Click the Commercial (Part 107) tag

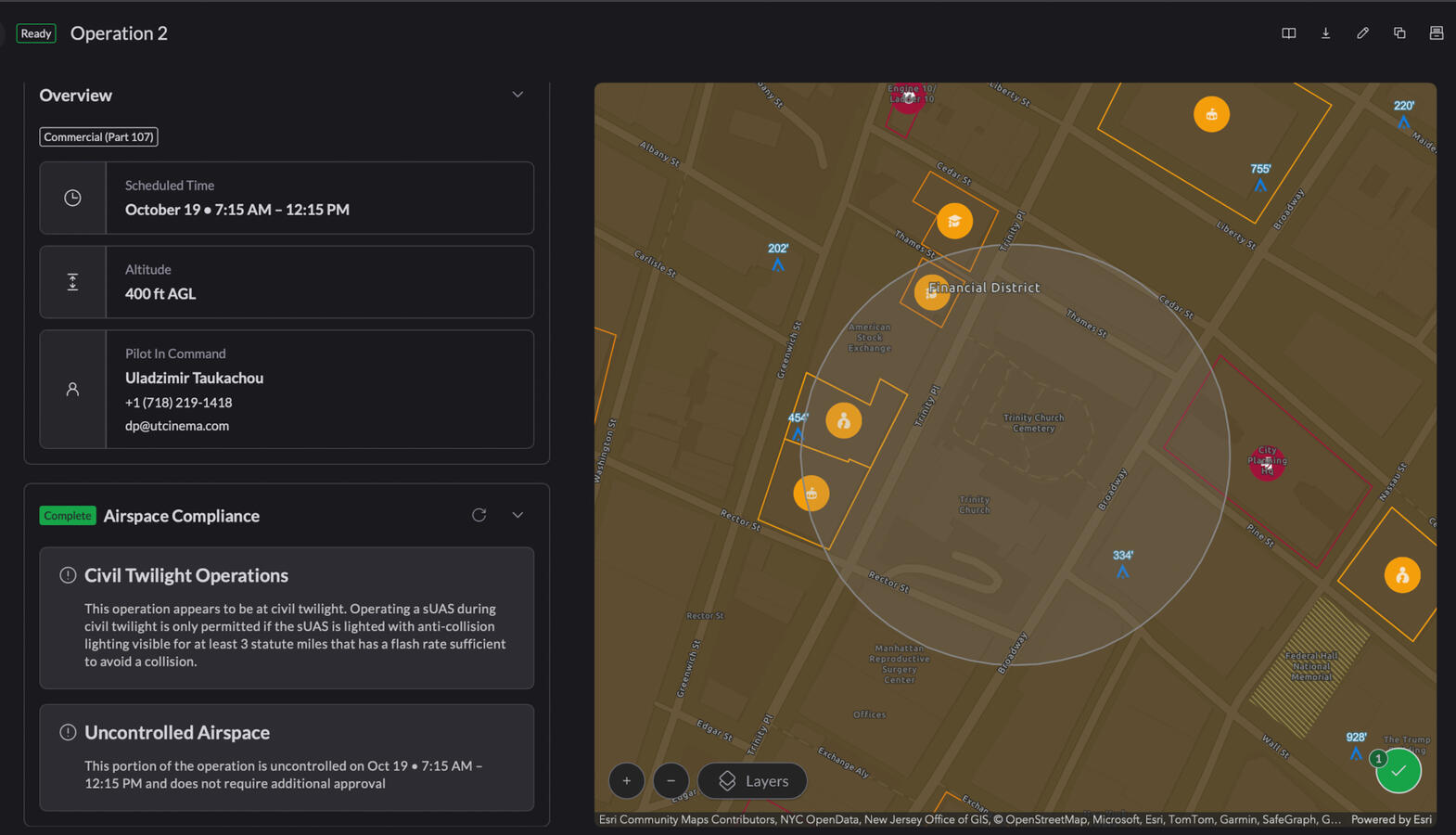(x=98, y=136)
